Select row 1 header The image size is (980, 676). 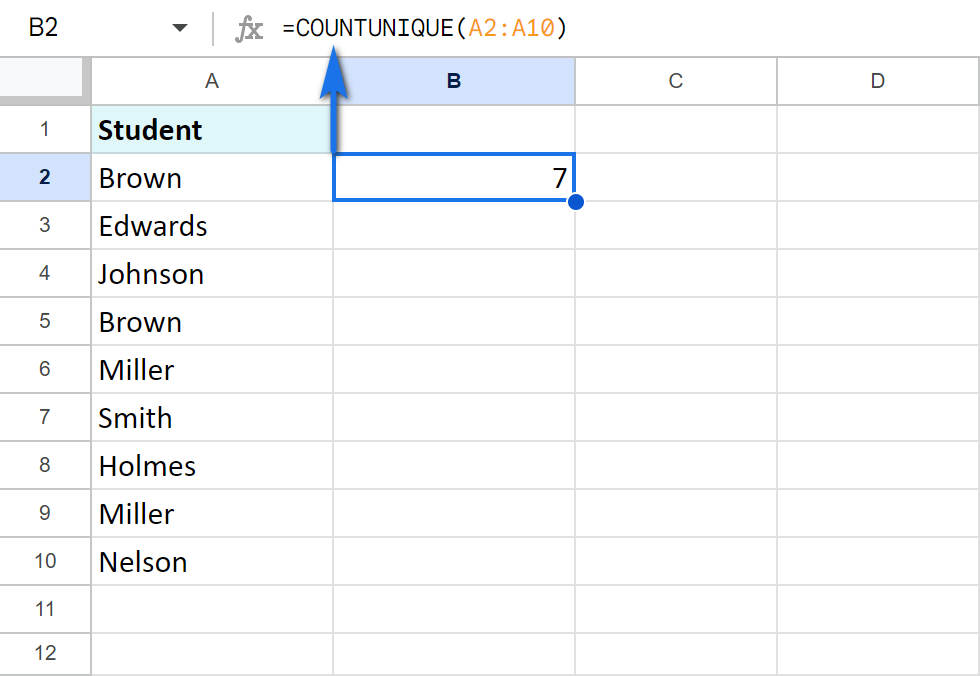45,129
